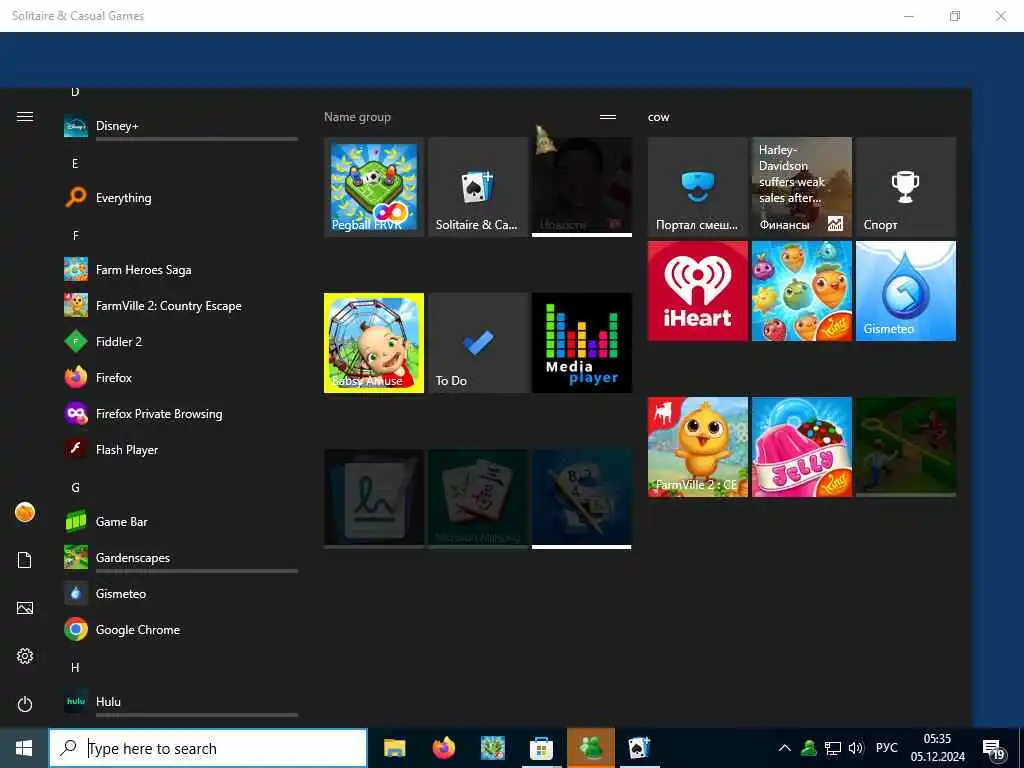Open the Mixed Reality Portal tile
This screenshot has height=768, width=1024.
[x=697, y=187]
